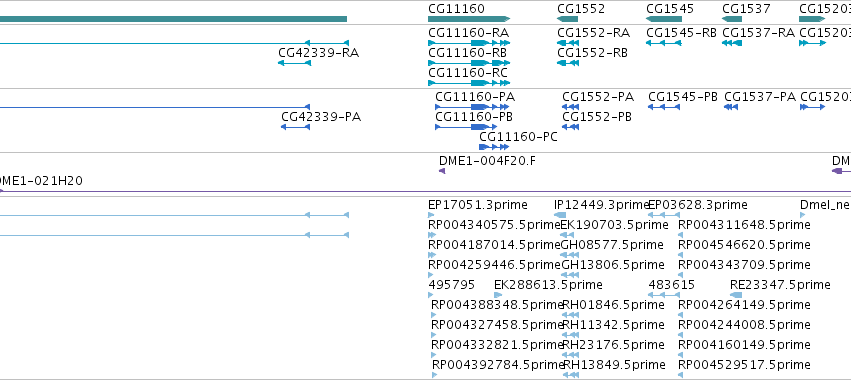
Task: Select EST IP12449.3prime
Action: point(601,205)
